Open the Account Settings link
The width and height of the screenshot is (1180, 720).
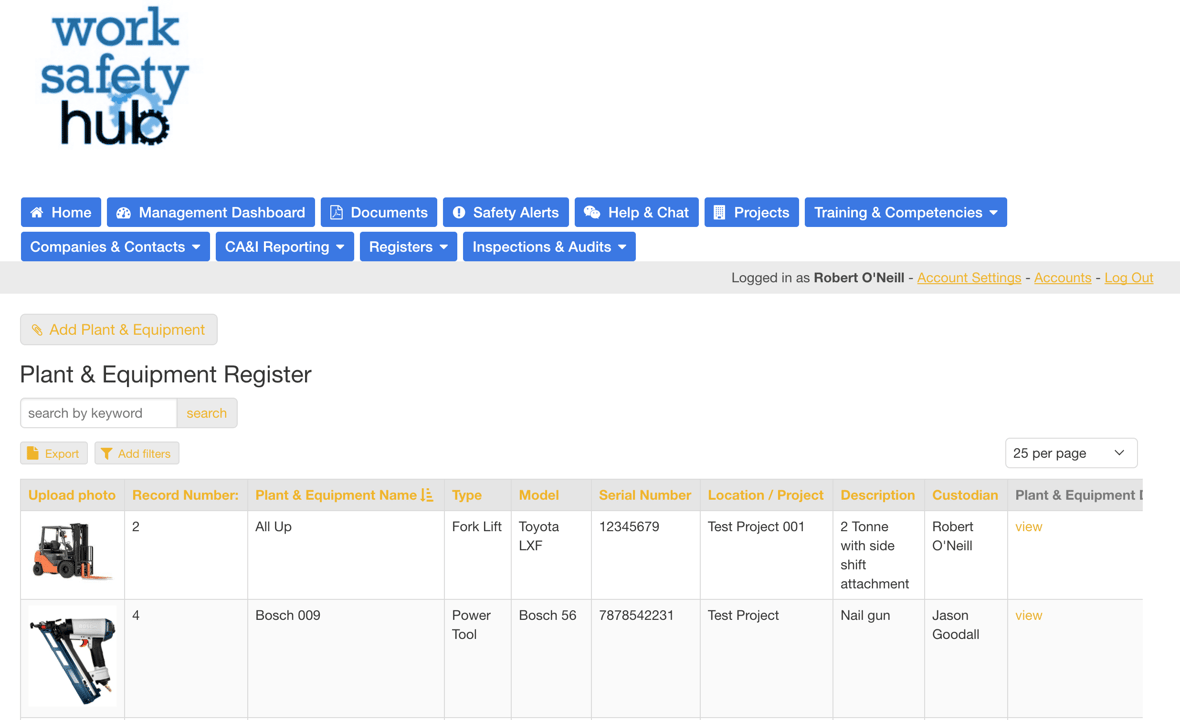click(x=968, y=278)
